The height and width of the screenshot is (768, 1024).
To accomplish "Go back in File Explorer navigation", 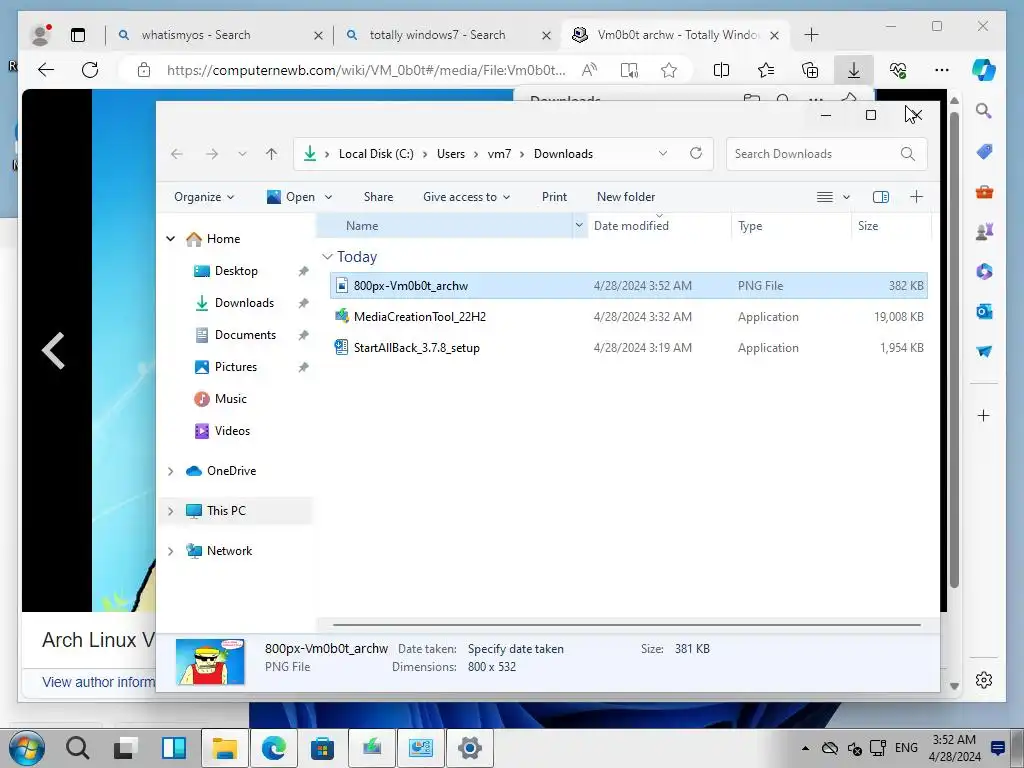I will (176, 154).
